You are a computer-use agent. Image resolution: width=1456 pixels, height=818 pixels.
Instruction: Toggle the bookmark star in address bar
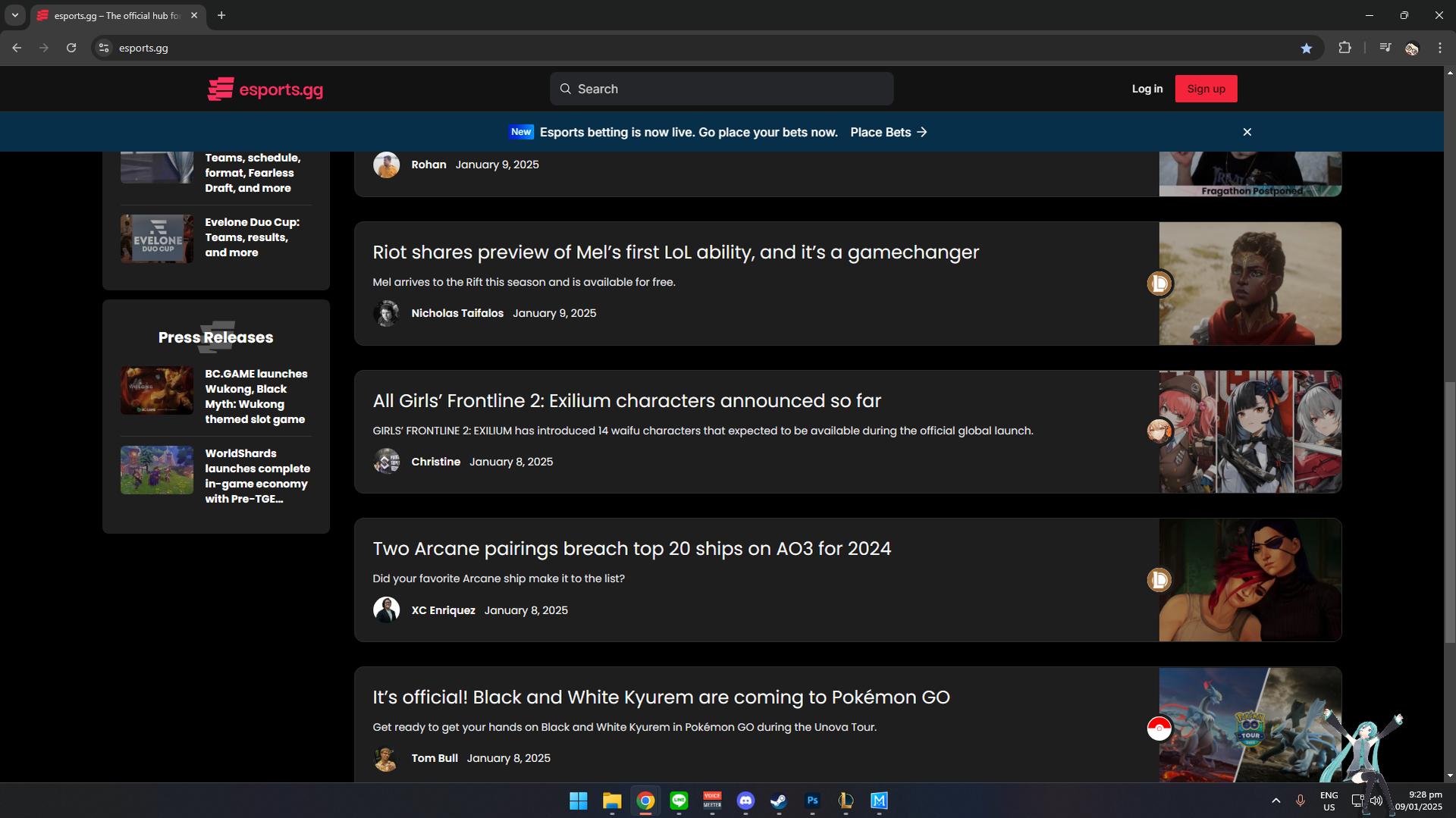point(1306,48)
